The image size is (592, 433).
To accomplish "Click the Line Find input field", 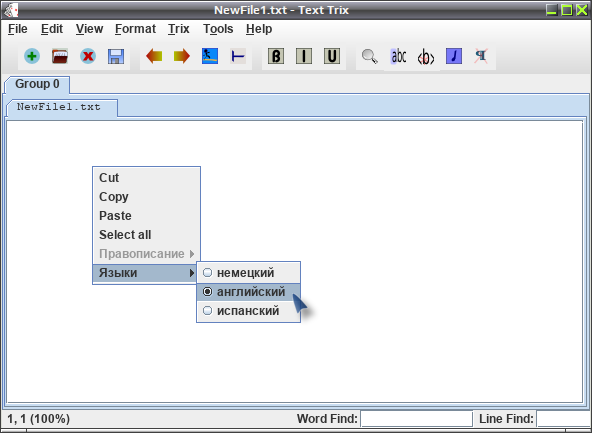I will 564,419.
